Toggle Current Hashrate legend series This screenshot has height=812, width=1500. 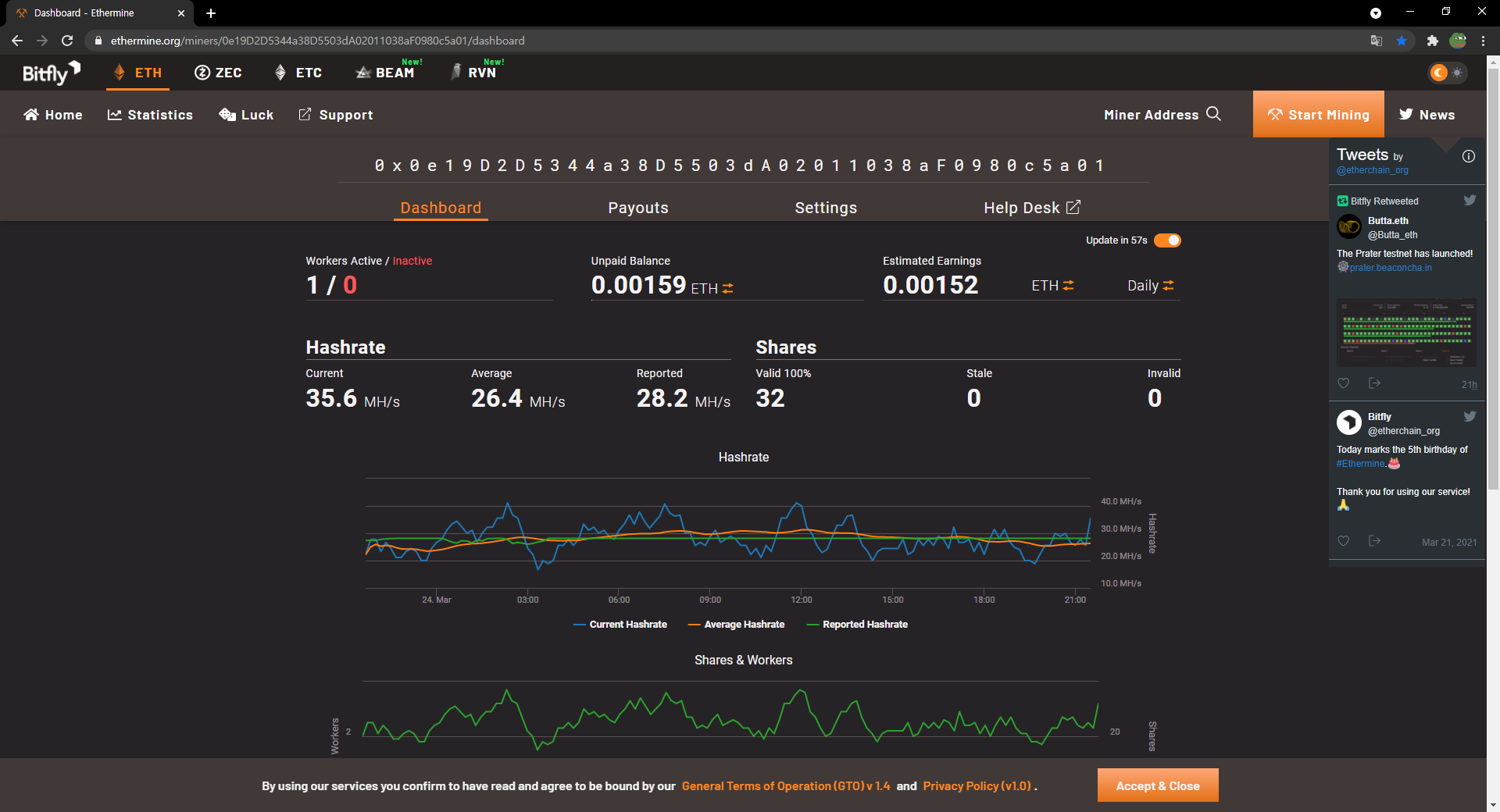(620, 625)
